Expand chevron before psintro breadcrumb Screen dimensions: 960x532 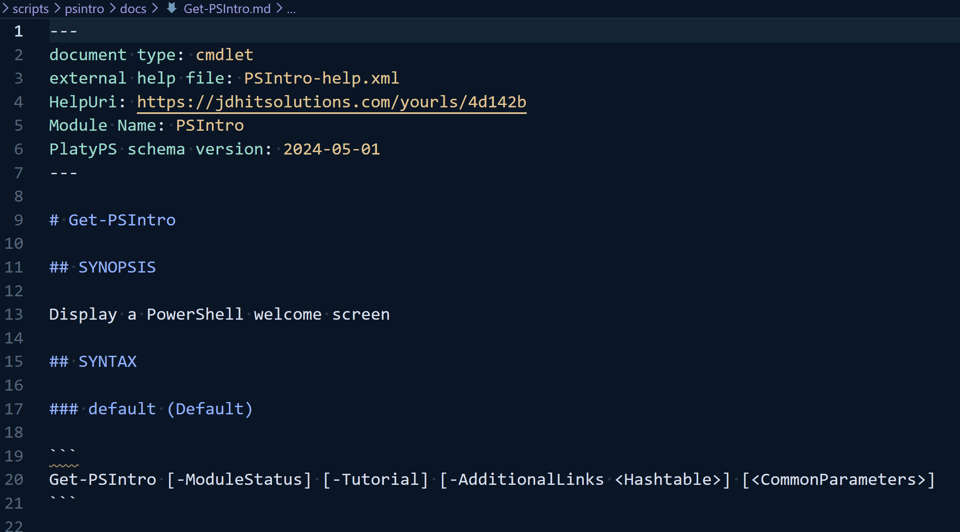pyautogui.click(x=57, y=9)
